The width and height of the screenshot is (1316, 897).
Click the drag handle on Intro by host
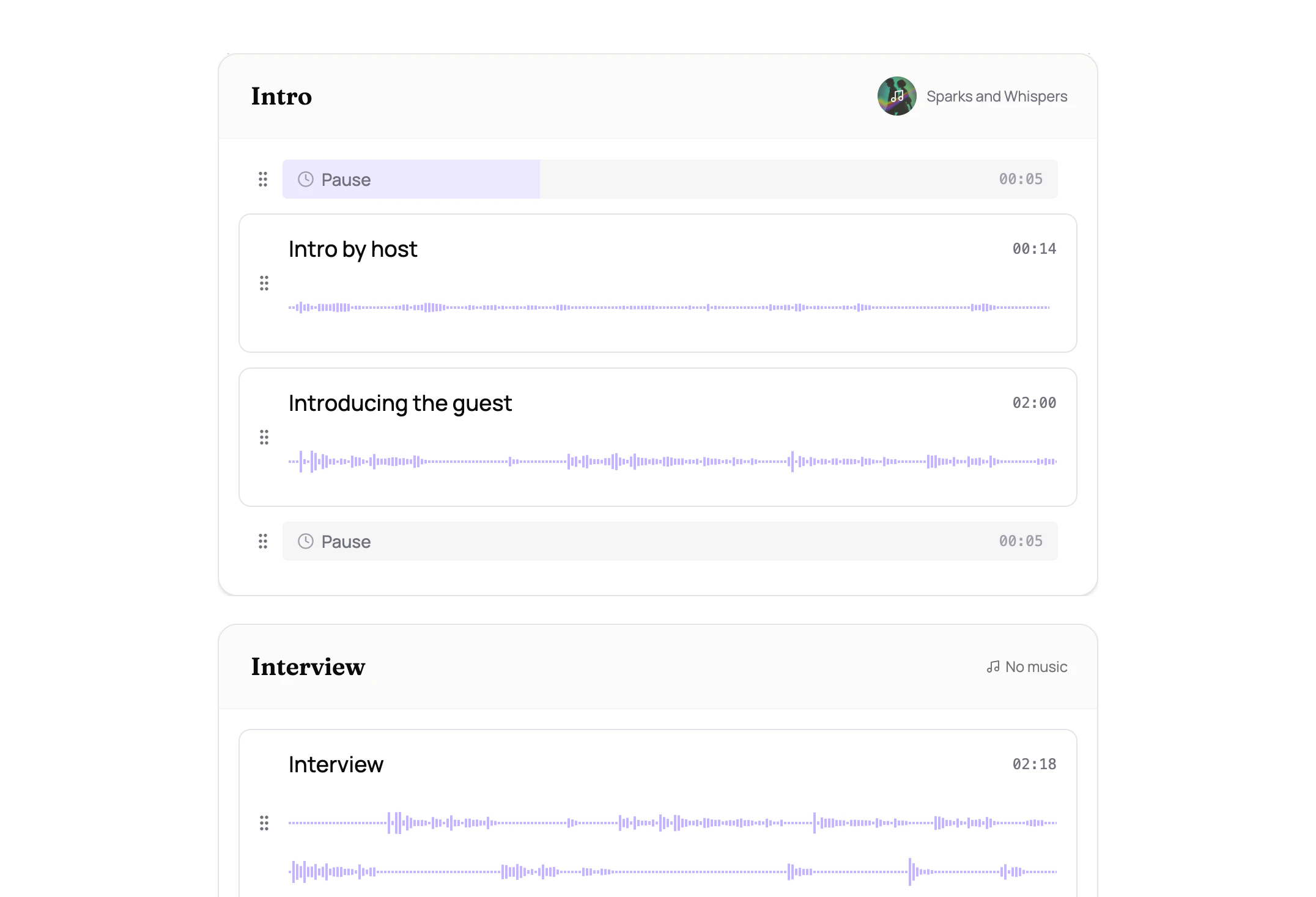click(264, 283)
